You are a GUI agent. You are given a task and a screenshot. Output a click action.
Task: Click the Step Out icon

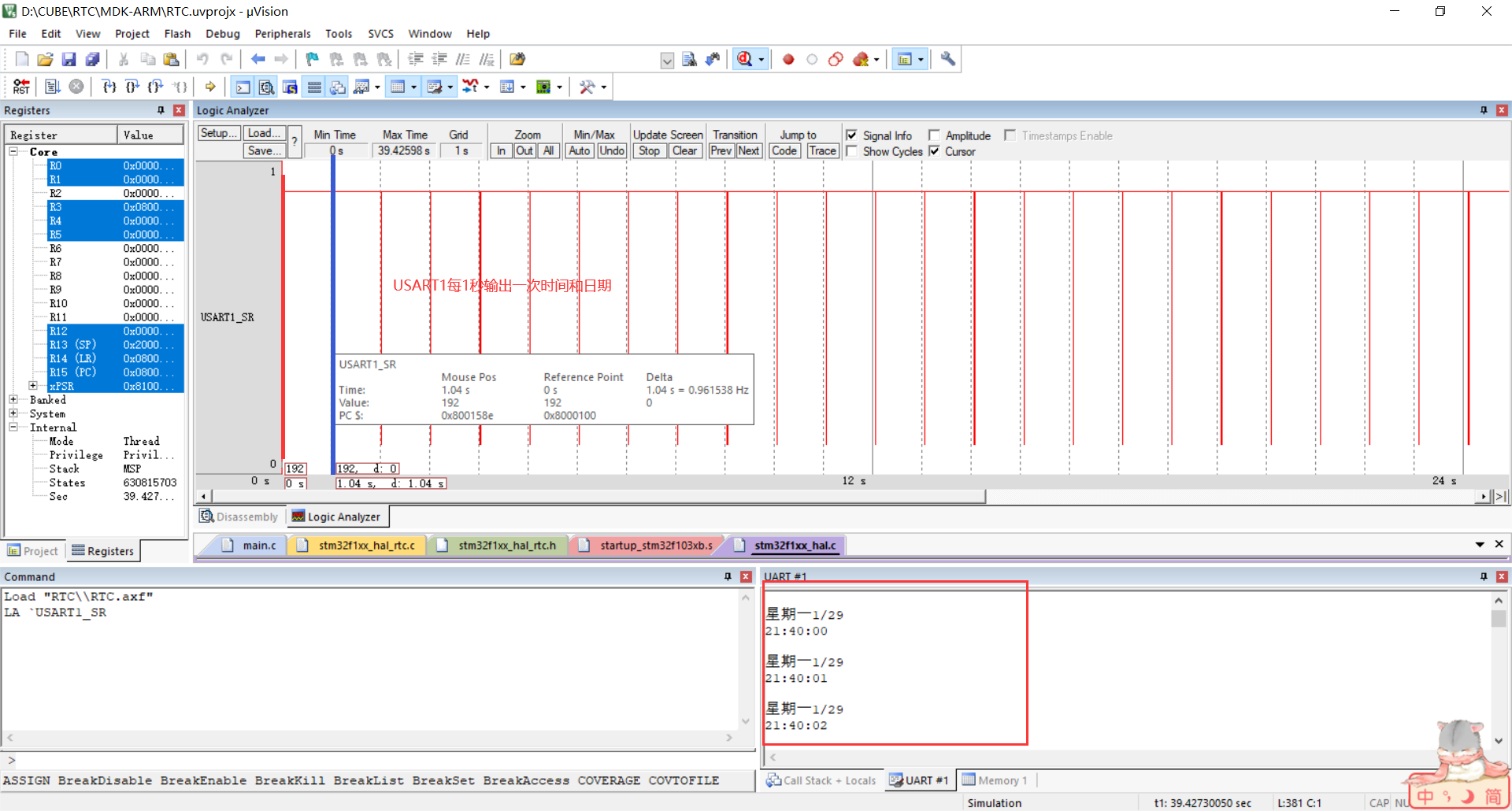click(x=156, y=87)
